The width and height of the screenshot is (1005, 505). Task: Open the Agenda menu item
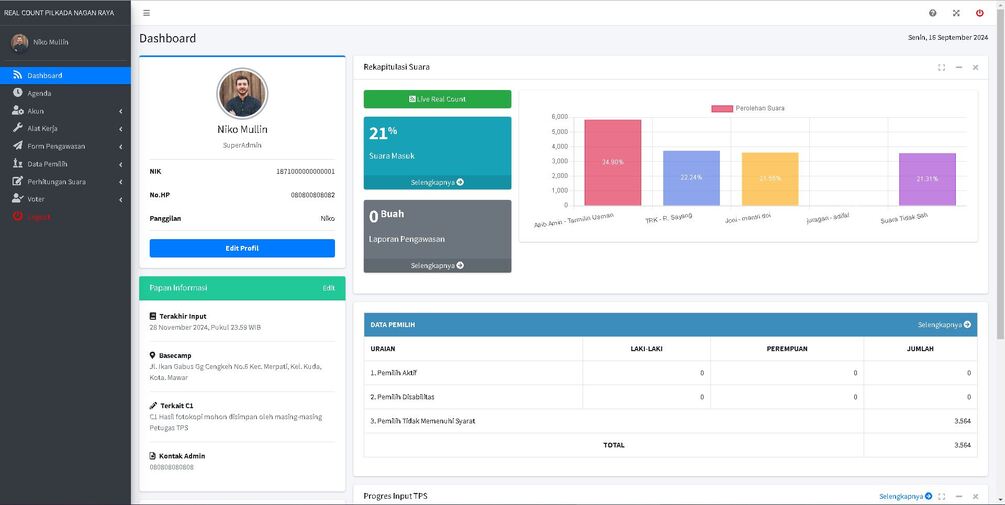coord(65,93)
